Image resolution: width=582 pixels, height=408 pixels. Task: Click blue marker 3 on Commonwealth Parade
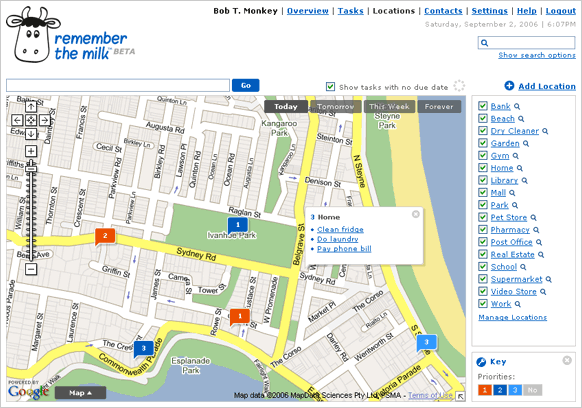[144, 349]
